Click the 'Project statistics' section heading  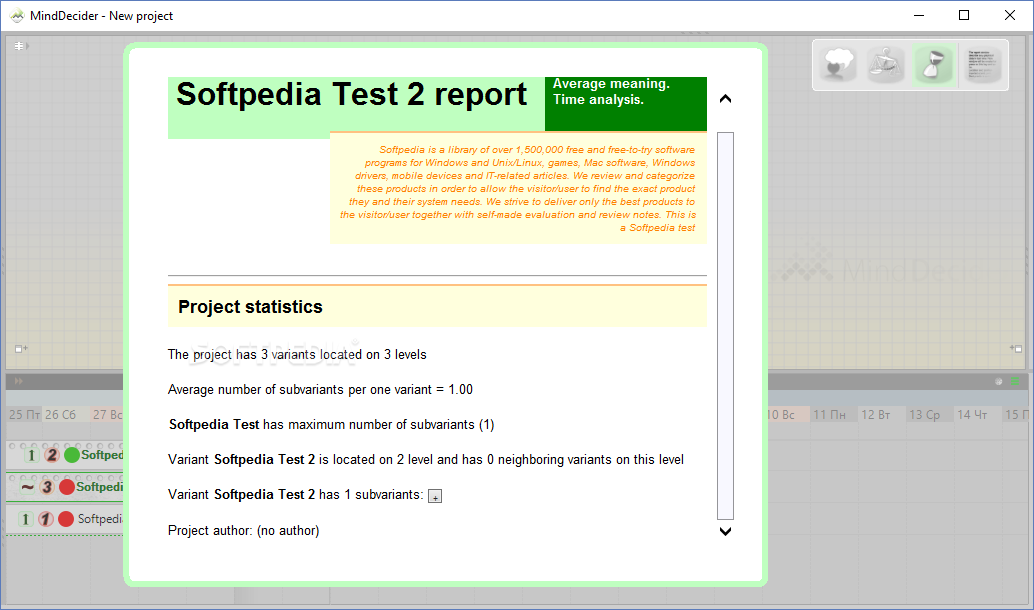251,307
